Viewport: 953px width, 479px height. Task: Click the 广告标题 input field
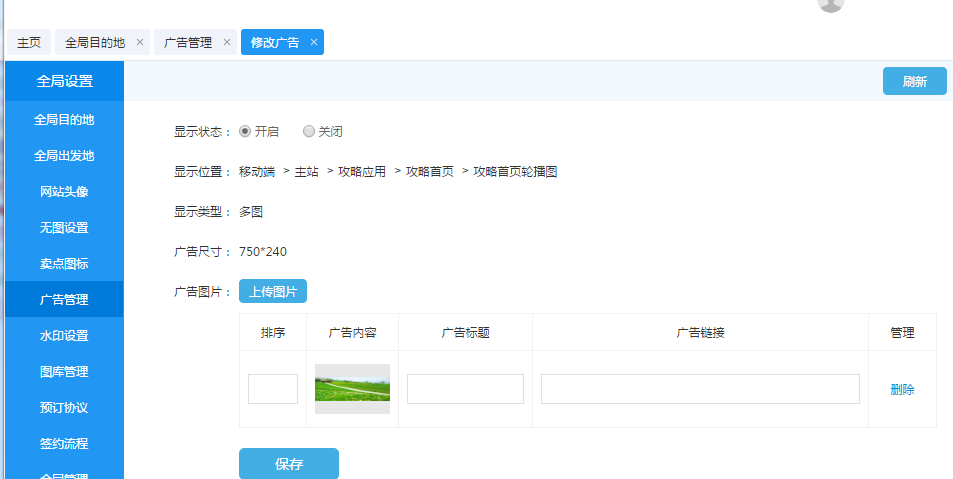tap(465, 389)
